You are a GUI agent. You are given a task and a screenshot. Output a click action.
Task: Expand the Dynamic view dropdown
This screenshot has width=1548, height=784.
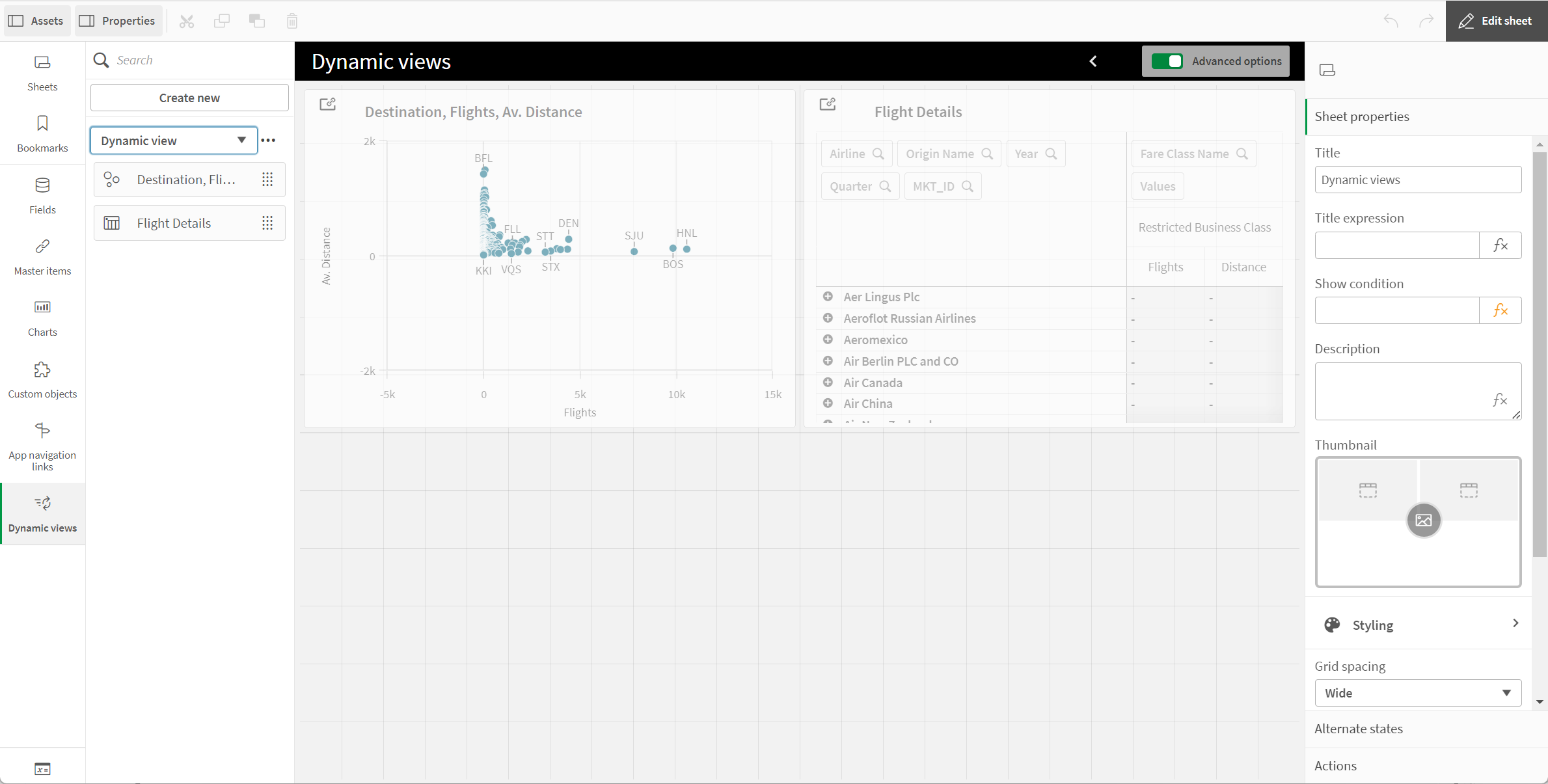coord(242,139)
